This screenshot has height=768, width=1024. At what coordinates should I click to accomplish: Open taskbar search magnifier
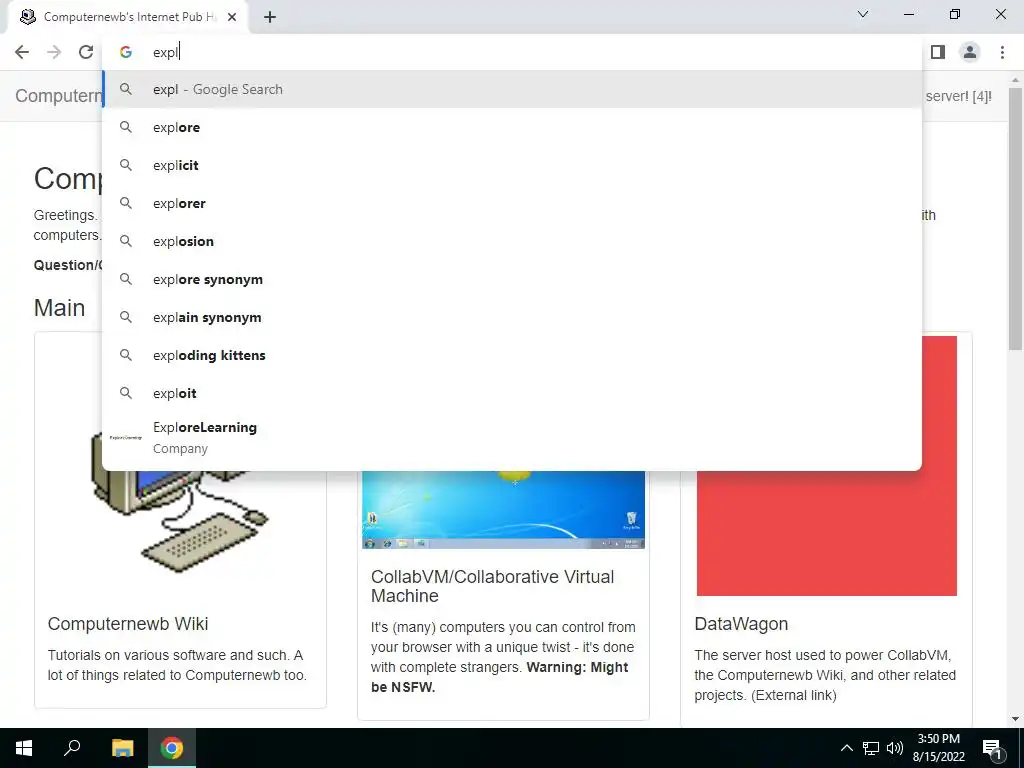[72, 748]
